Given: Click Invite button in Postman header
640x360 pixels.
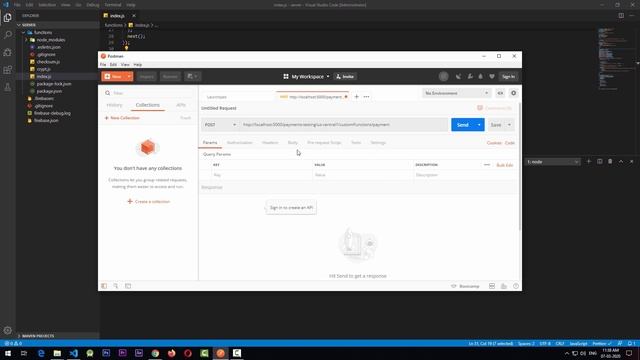Looking at the screenshot, I should click(x=345, y=76).
